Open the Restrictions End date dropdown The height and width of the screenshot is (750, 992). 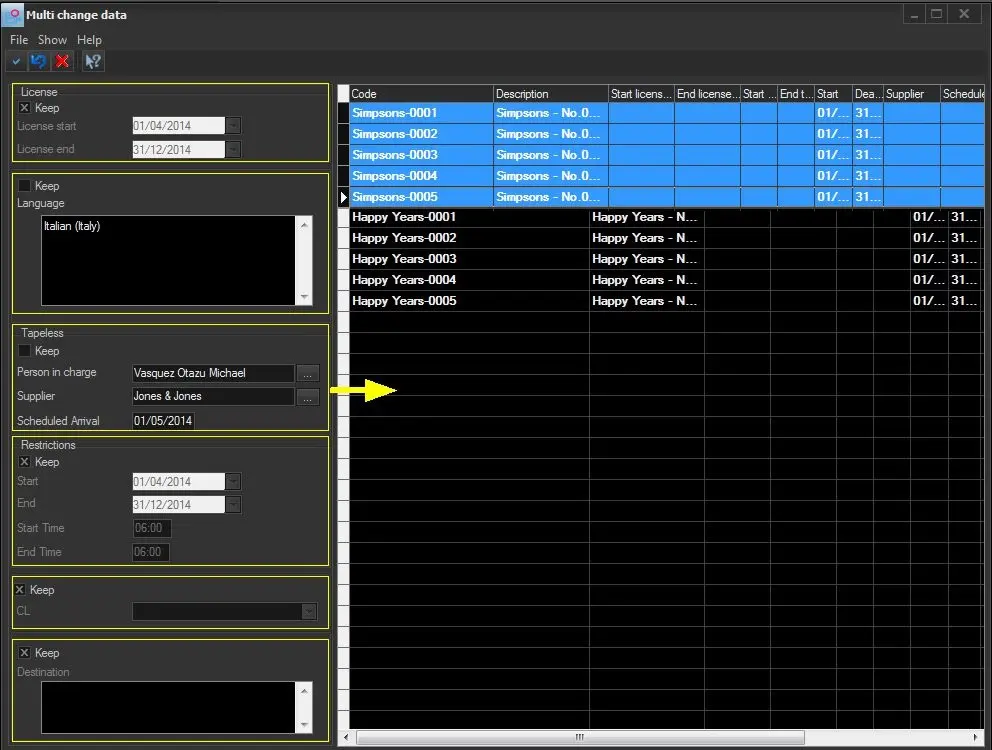tap(233, 505)
